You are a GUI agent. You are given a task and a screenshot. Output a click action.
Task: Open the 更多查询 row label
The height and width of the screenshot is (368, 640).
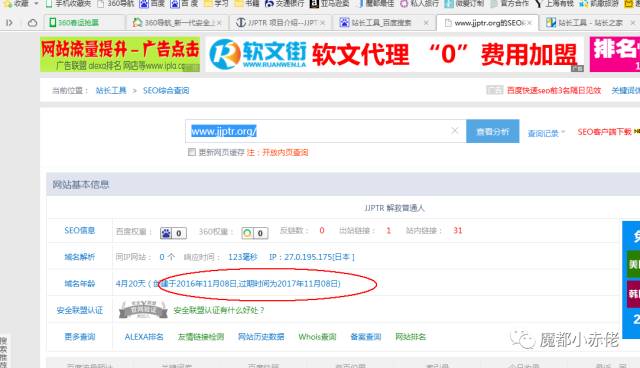80,337
